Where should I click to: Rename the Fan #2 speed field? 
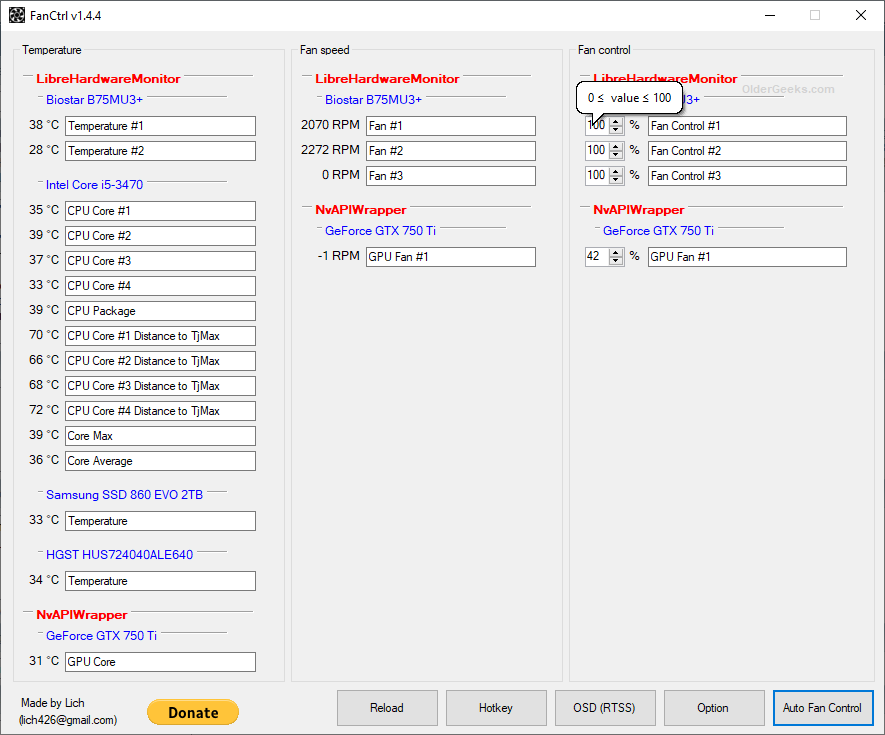click(451, 151)
